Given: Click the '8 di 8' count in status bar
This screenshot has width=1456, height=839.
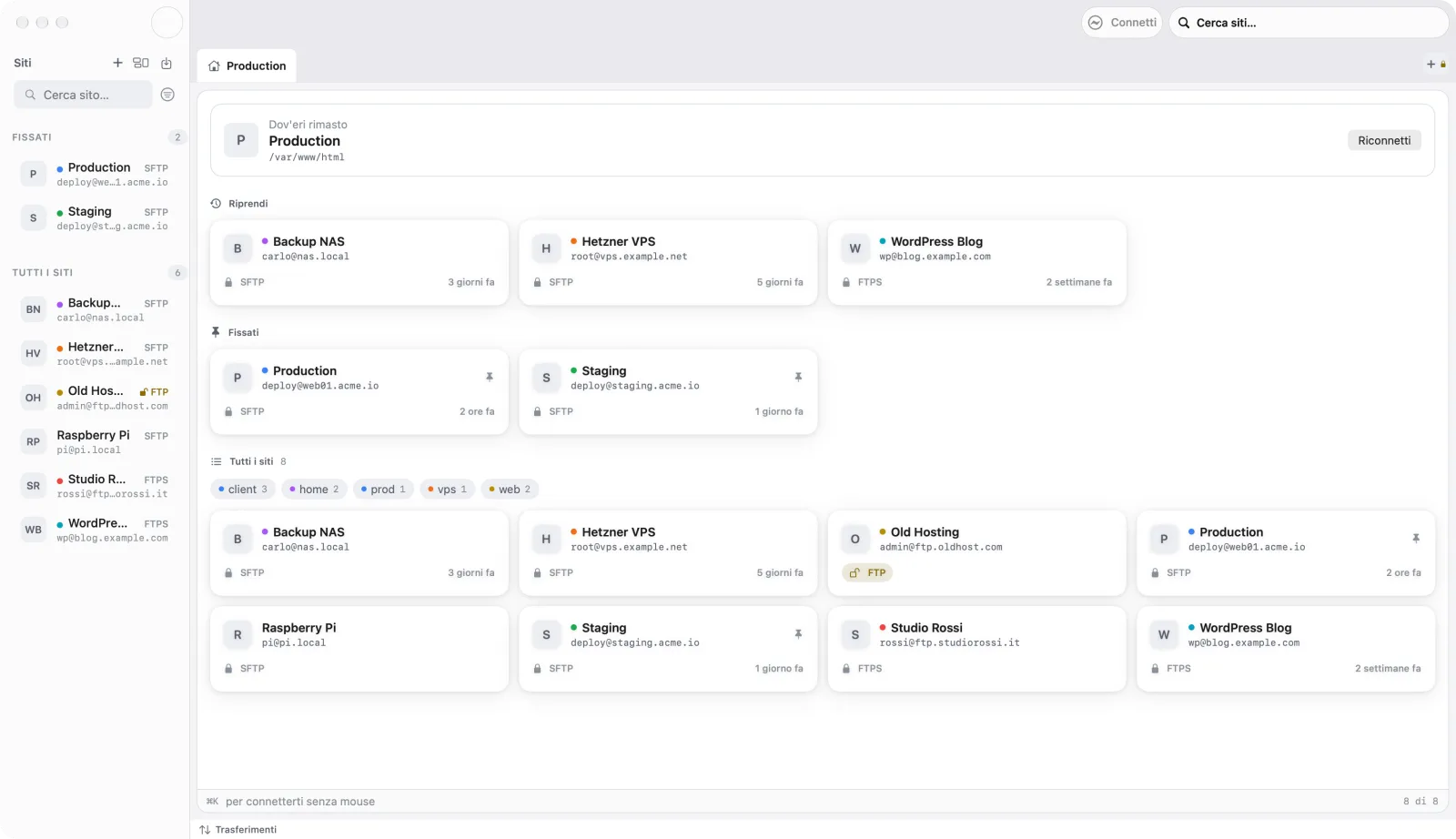Looking at the screenshot, I should (1421, 802).
